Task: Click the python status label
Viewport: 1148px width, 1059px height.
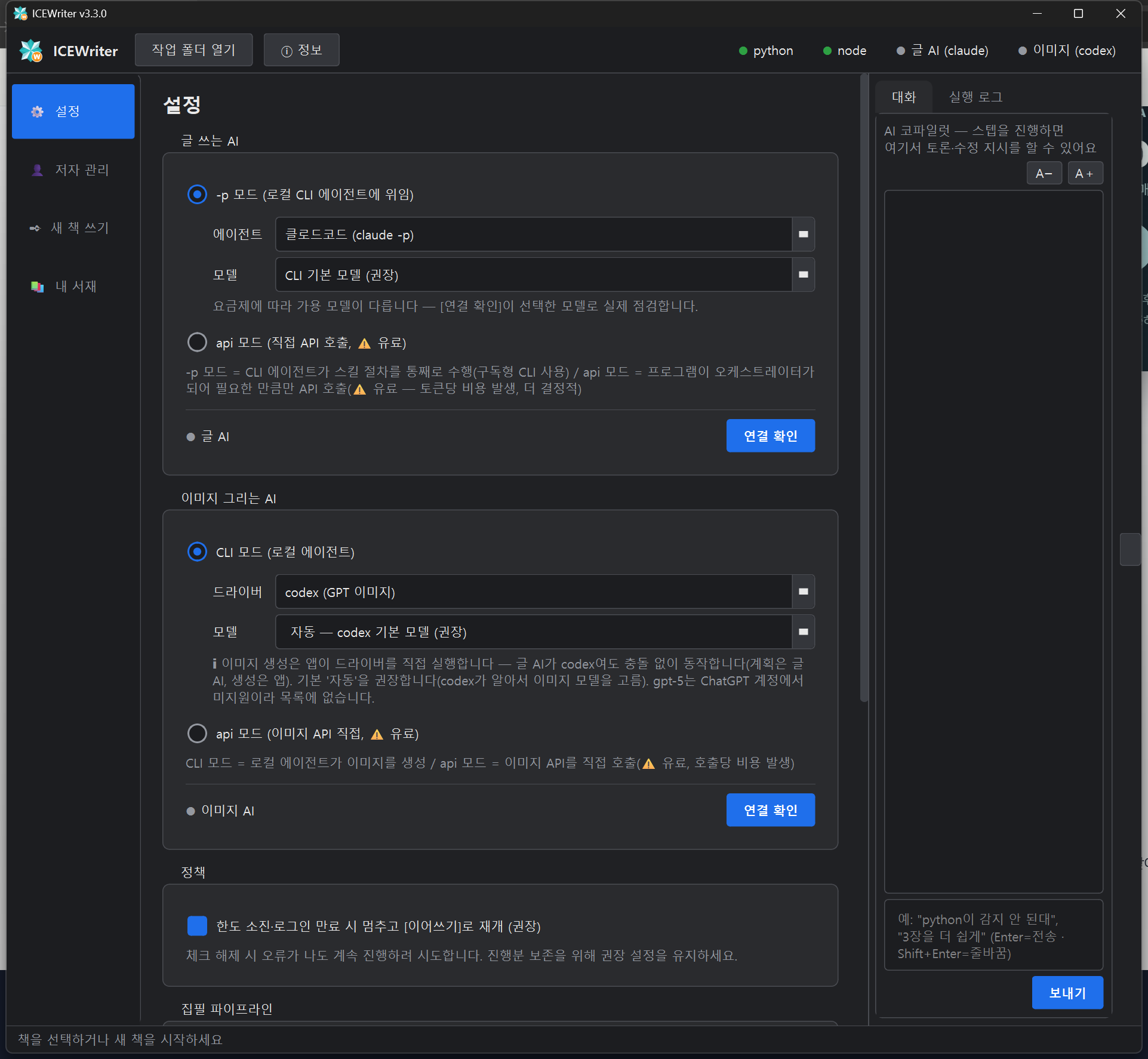Action: coord(773,51)
